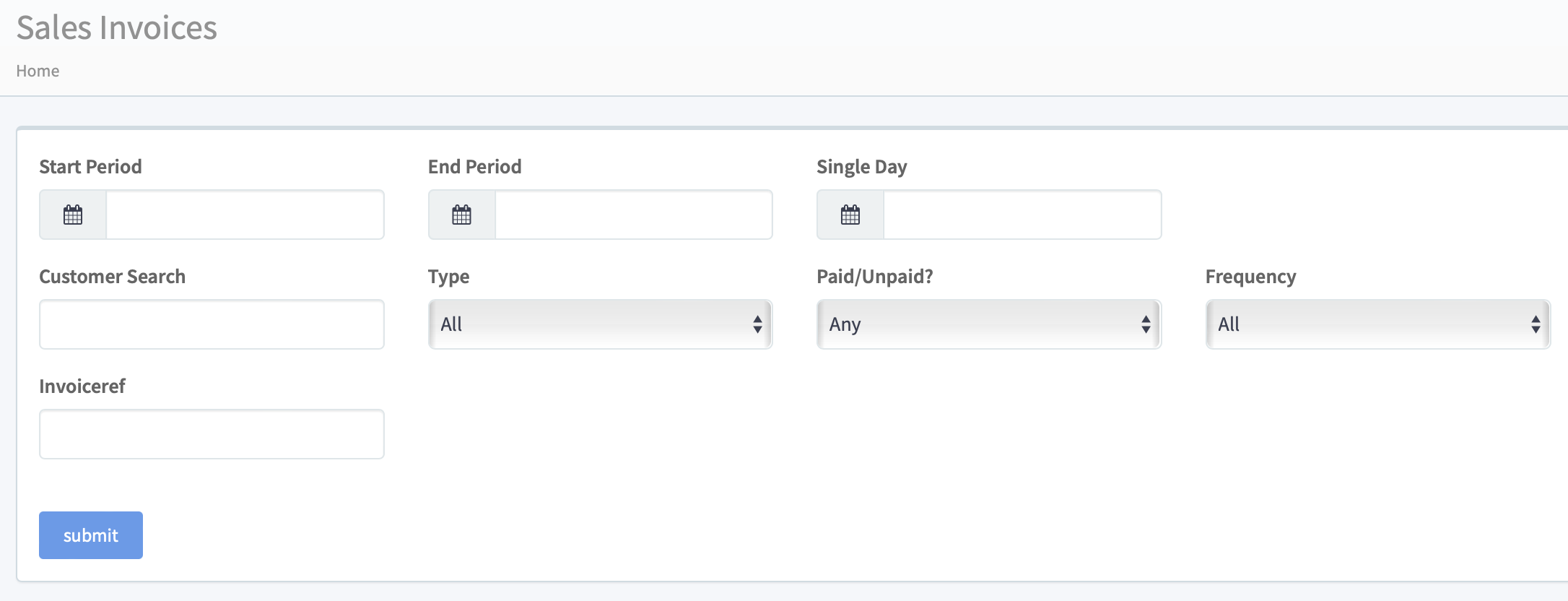Focus the End Period date field
1568x601 pixels.
point(634,215)
